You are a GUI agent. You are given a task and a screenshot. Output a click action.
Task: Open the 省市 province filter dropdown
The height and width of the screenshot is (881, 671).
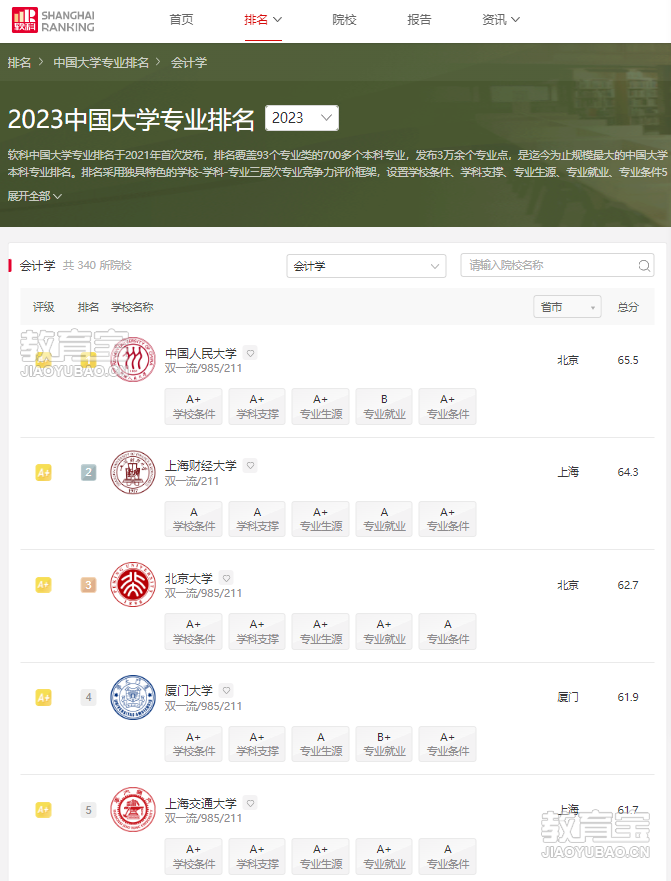(x=567, y=307)
